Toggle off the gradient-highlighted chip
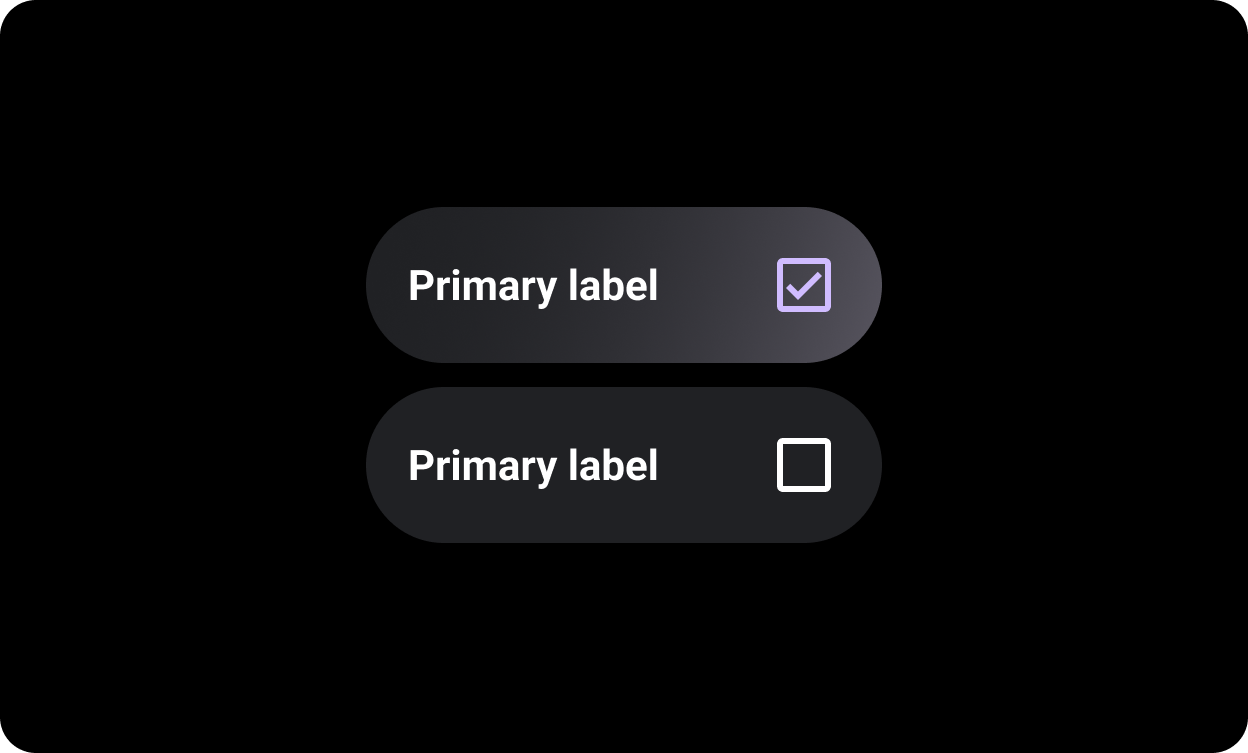 pyautogui.click(x=623, y=285)
